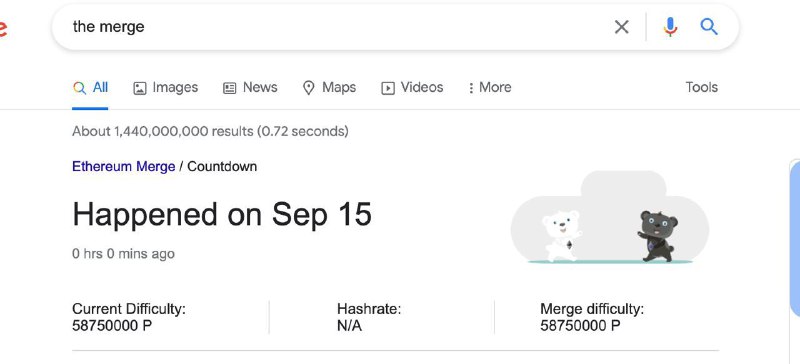Click the Happened on Sep 15 heading
Viewport: 800px width, 364px height.
coord(222,214)
